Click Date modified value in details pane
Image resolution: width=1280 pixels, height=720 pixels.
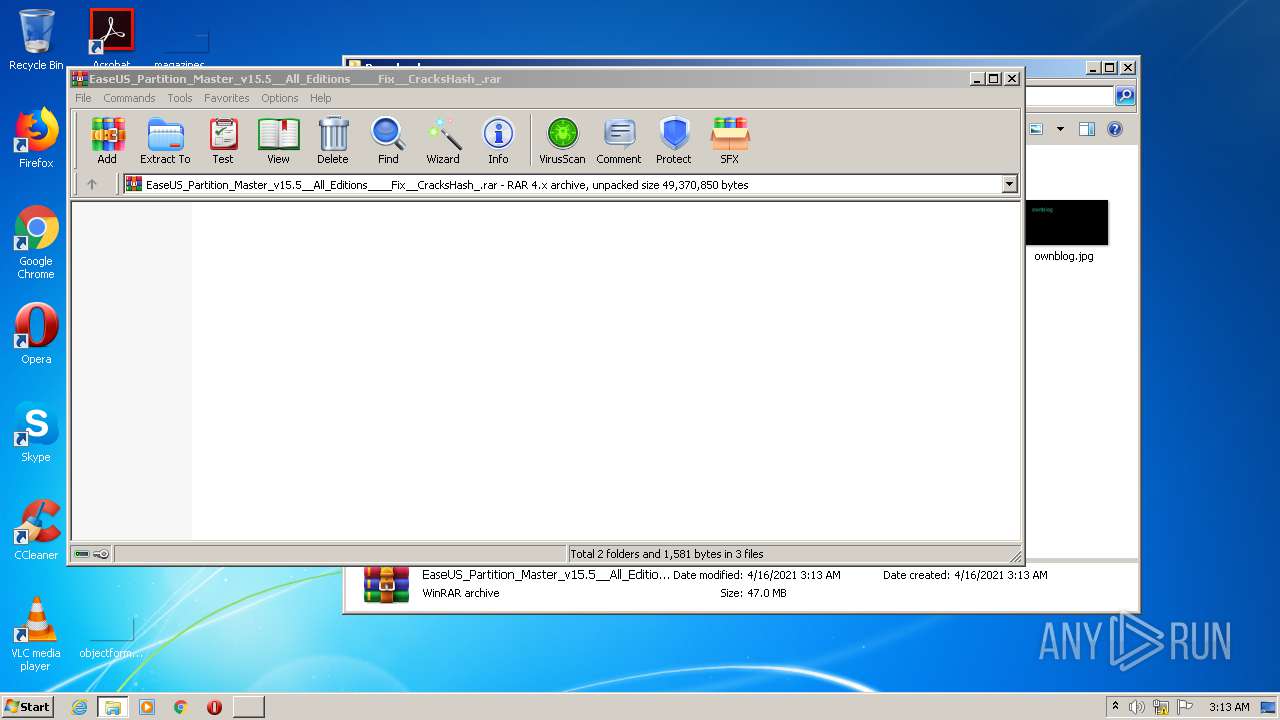click(x=793, y=575)
